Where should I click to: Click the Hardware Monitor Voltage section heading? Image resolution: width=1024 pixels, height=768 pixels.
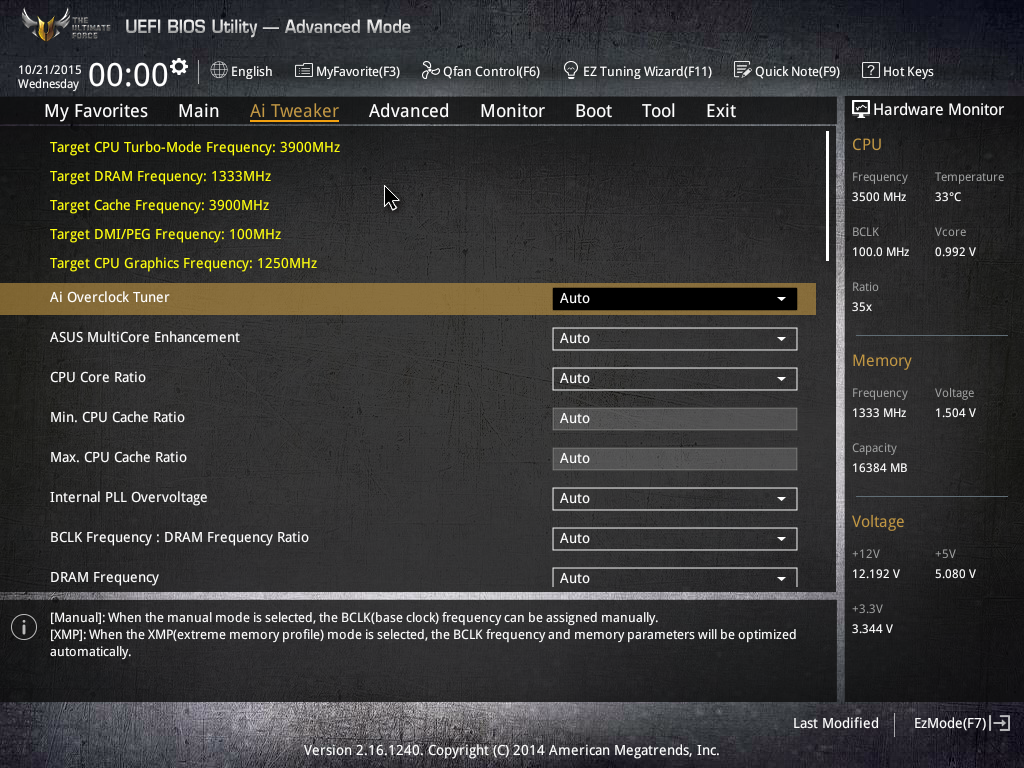(878, 522)
